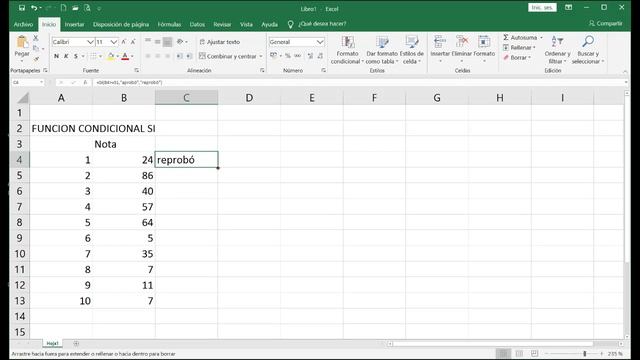Open a file using the folder icon
The height and width of the screenshot is (360, 640).
(75, 8)
